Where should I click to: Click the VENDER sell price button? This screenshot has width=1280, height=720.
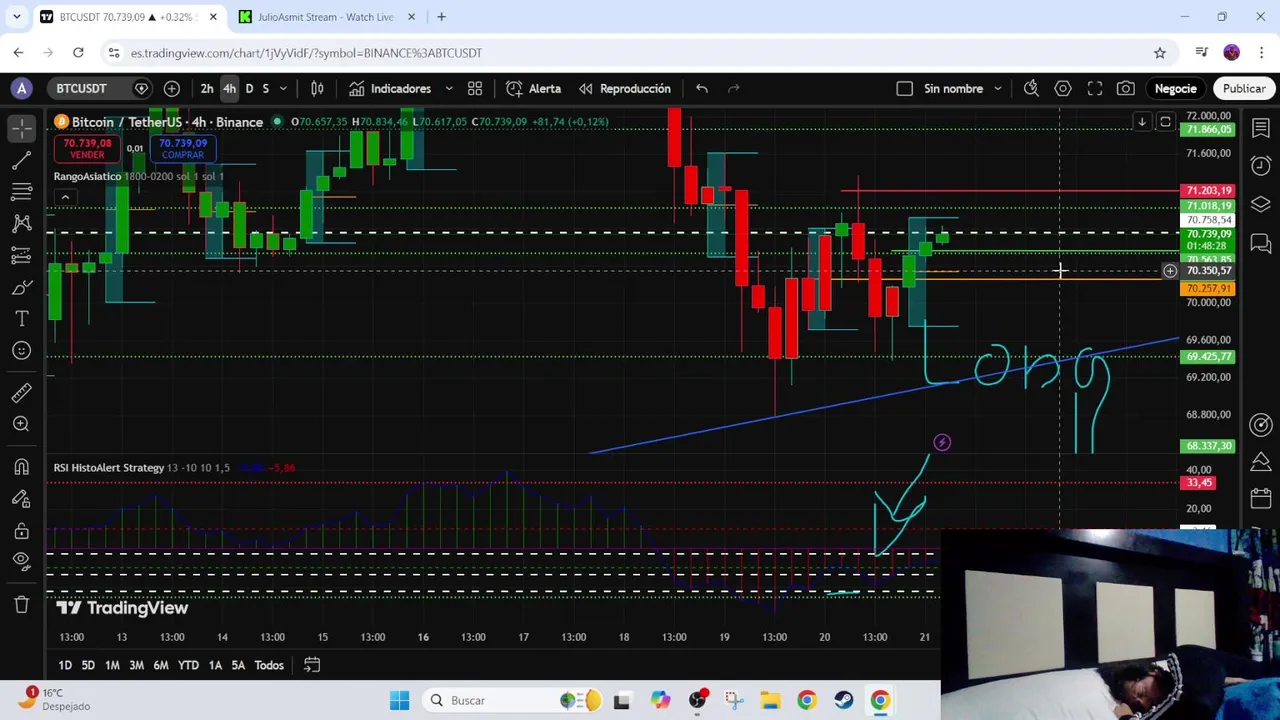pyautogui.click(x=87, y=148)
